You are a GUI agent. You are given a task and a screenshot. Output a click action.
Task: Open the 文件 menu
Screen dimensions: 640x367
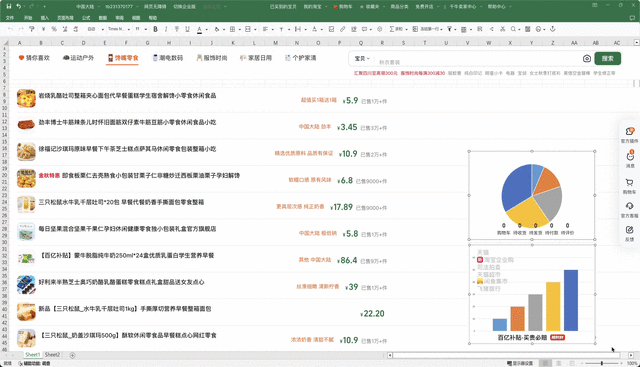[10, 18]
